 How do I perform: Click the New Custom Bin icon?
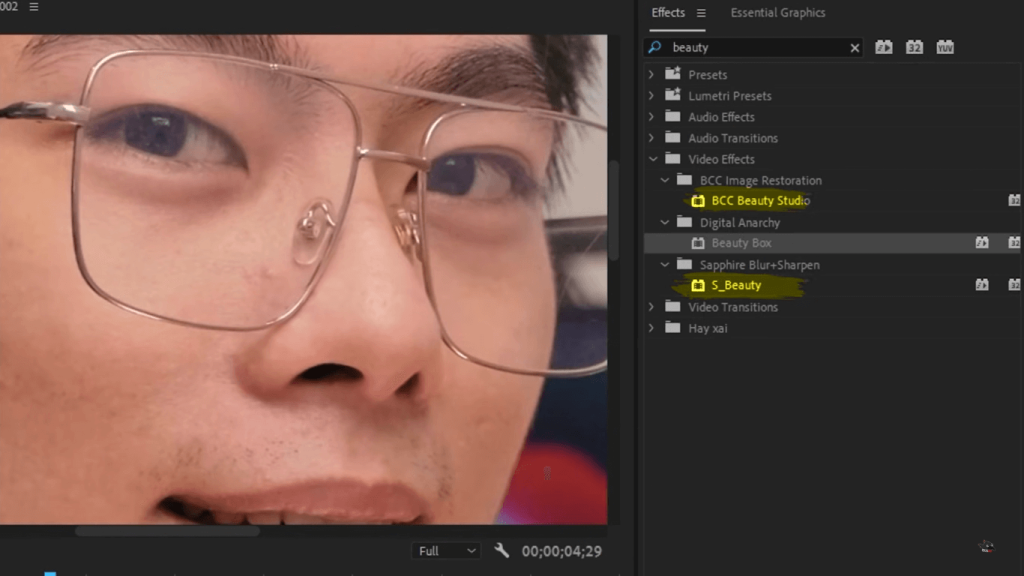coord(986,546)
